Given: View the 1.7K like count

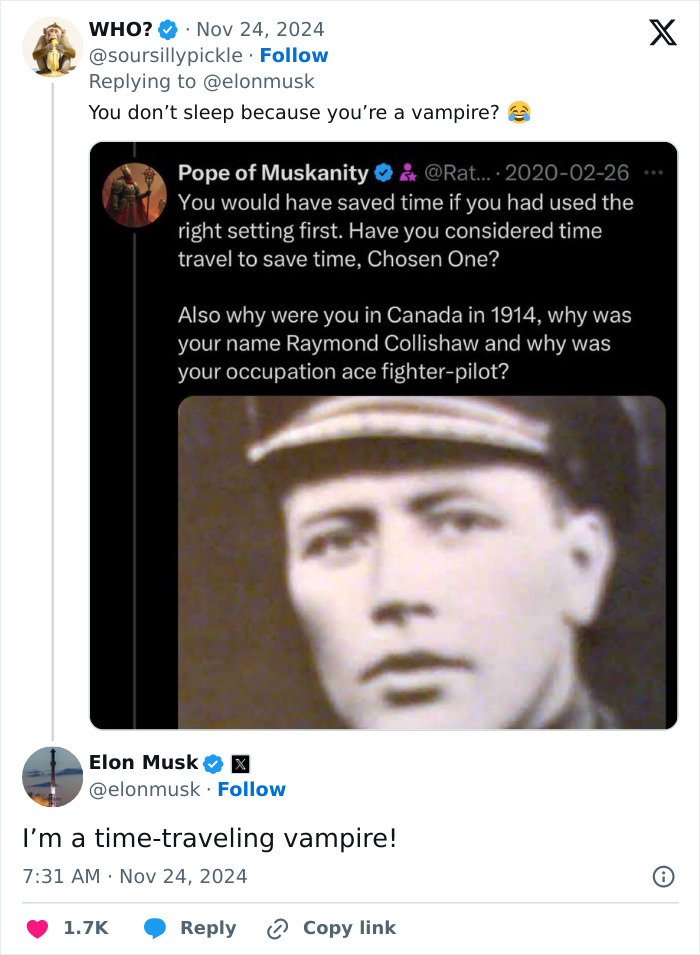Looking at the screenshot, I should pos(84,927).
